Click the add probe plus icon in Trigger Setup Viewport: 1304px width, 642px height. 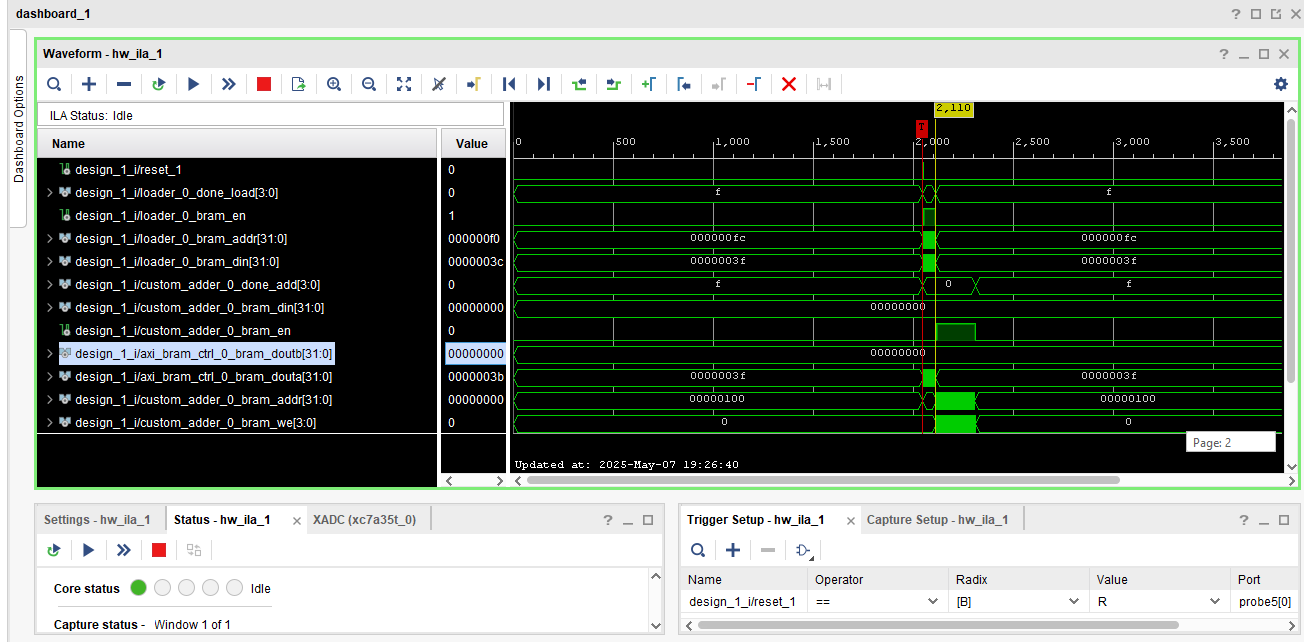733,550
